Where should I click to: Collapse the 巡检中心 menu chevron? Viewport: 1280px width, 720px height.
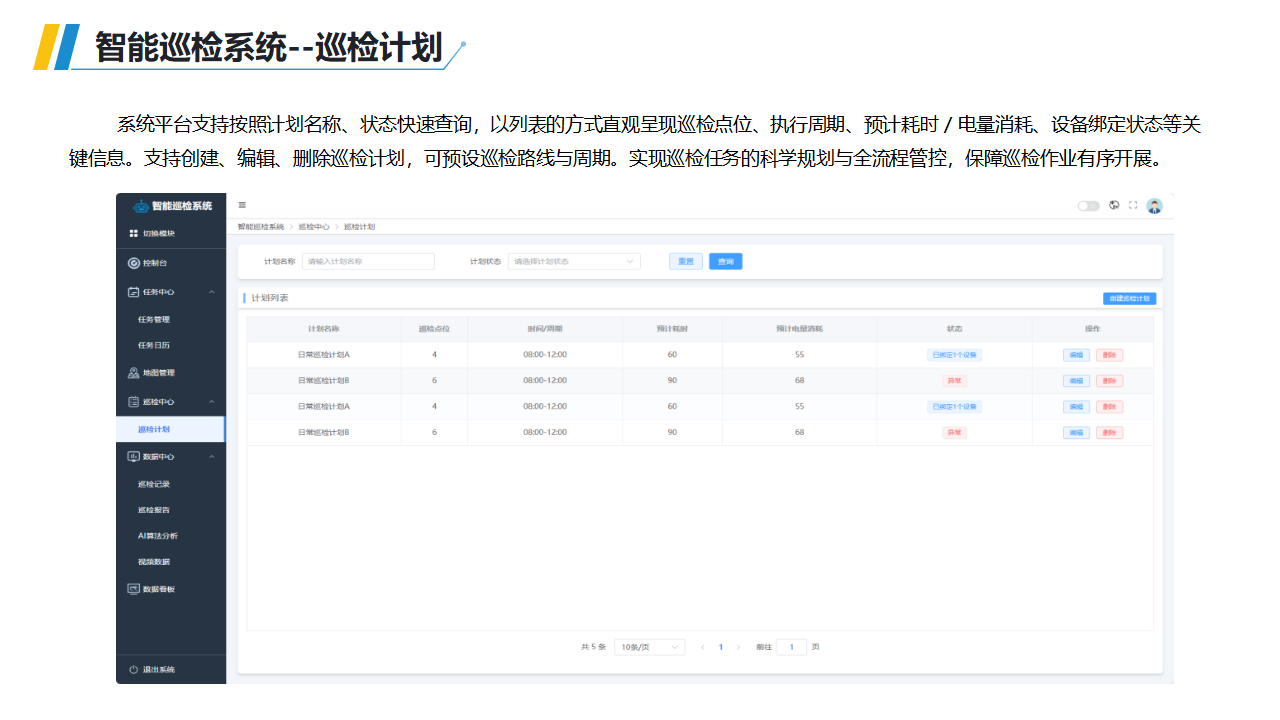click(211, 401)
